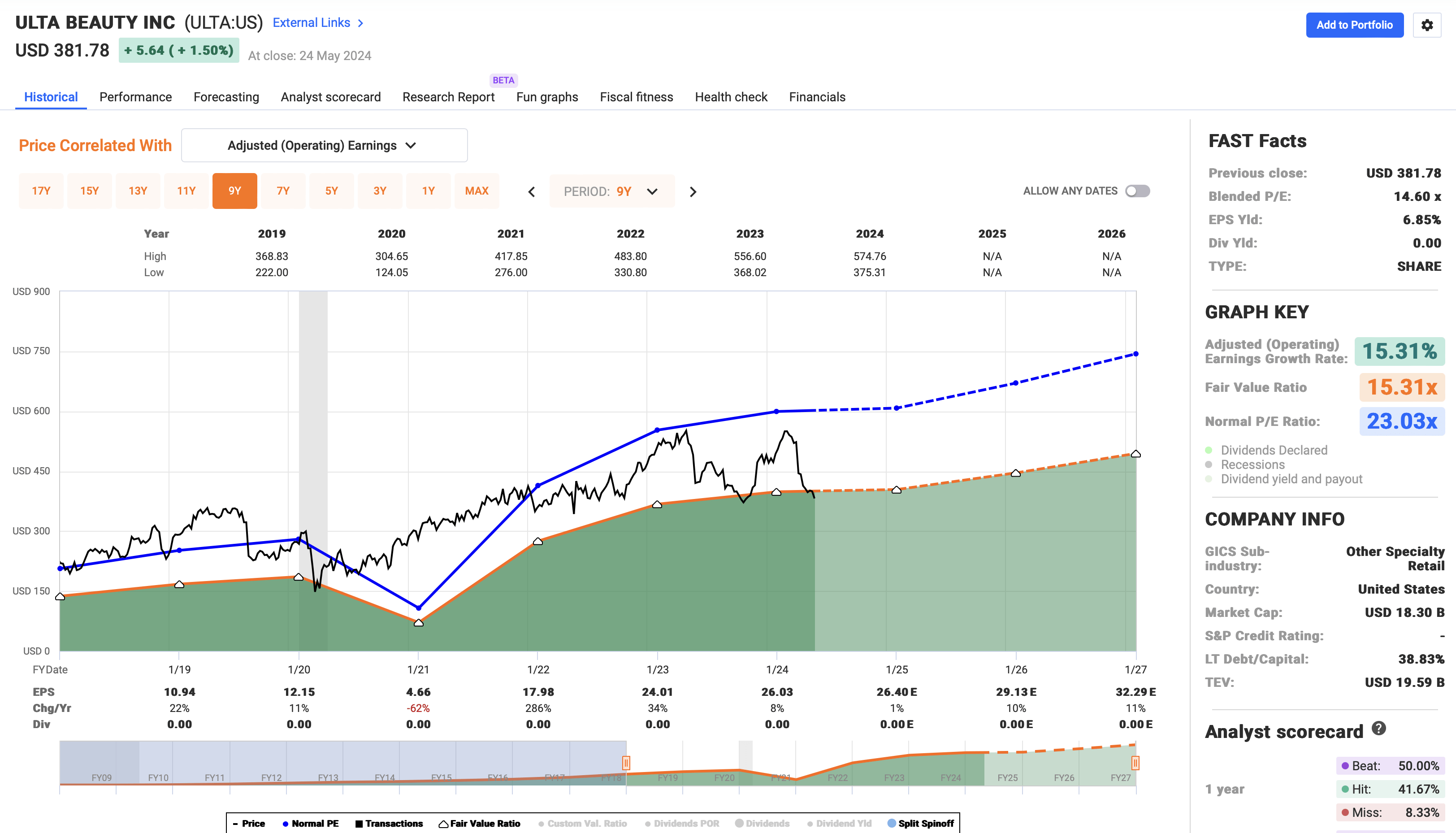The width and height of the screenshot is (1456, 833).
Task: Click FY20 on the bottom mini timeline
Action: (x=724, y=777)
